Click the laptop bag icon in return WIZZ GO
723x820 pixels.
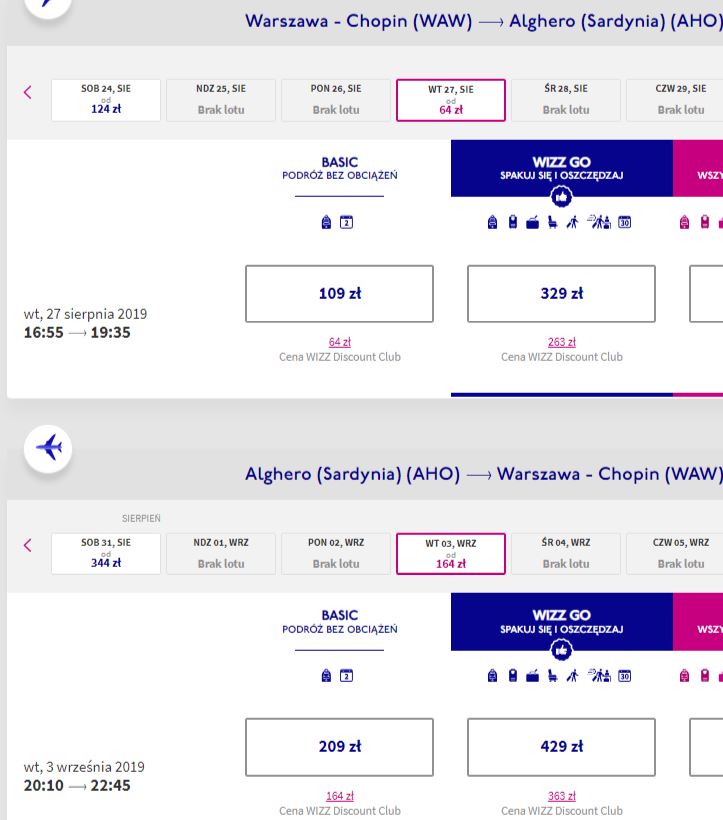click(532, 676)
